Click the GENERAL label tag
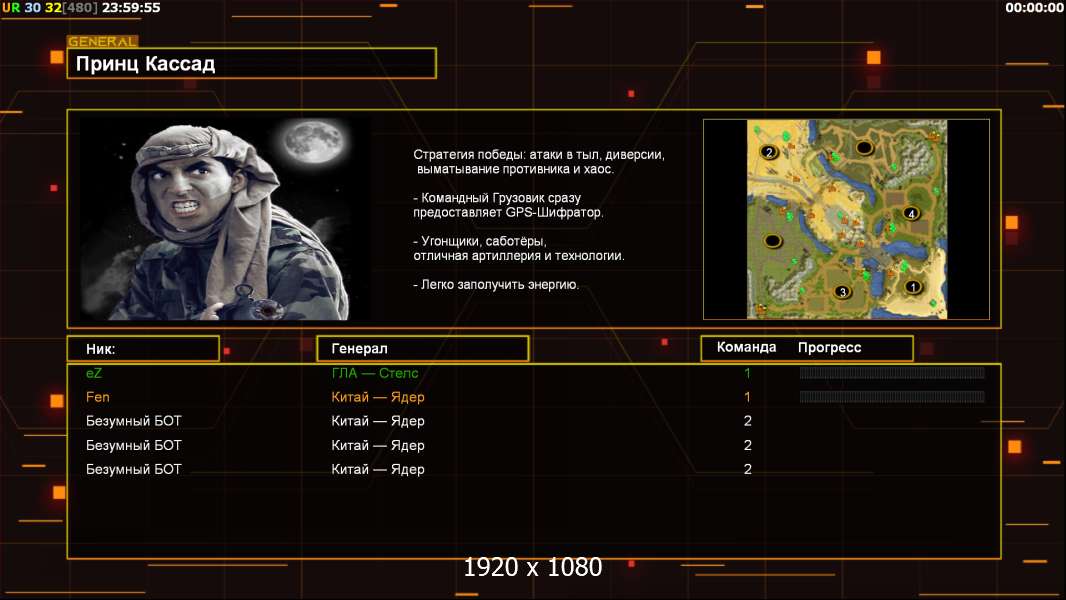1066x600 pixels. 103,41
